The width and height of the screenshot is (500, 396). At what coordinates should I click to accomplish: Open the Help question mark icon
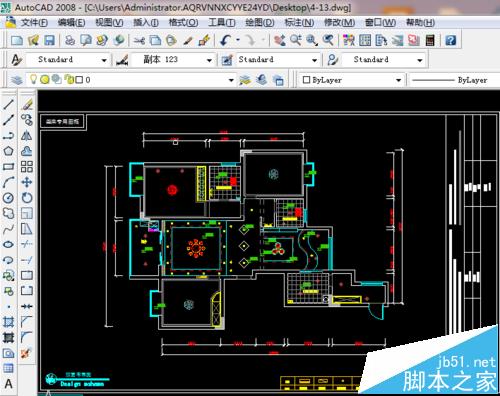450,40
